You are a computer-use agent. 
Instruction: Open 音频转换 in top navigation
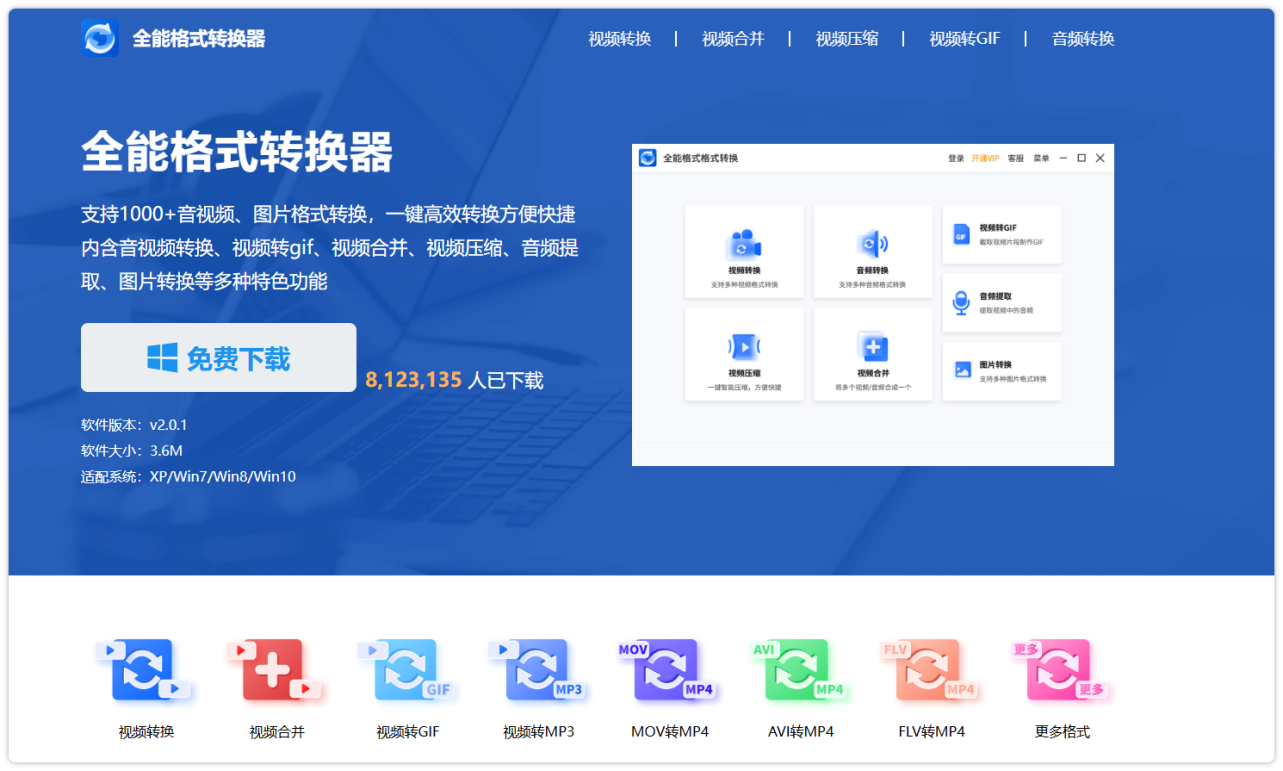tap(1082, 39)
